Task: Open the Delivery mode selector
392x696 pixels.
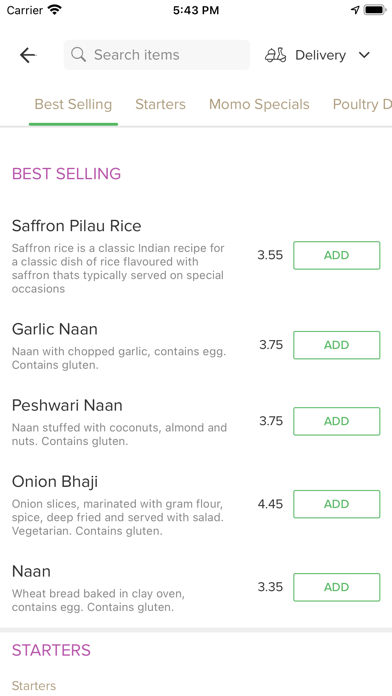Action: coord(317,55)
